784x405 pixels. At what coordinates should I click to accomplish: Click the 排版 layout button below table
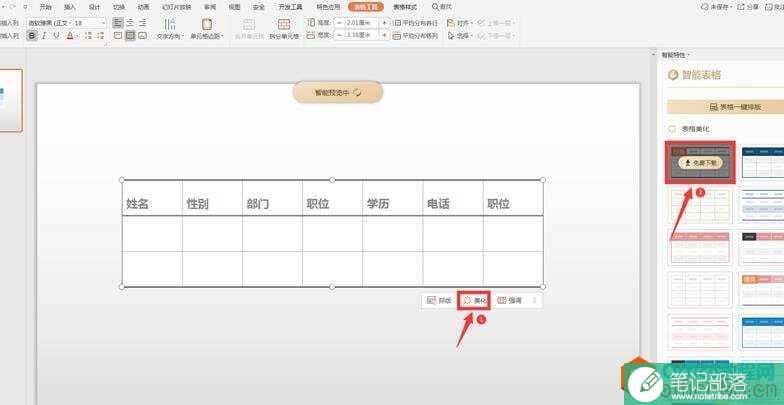[440, 300]
